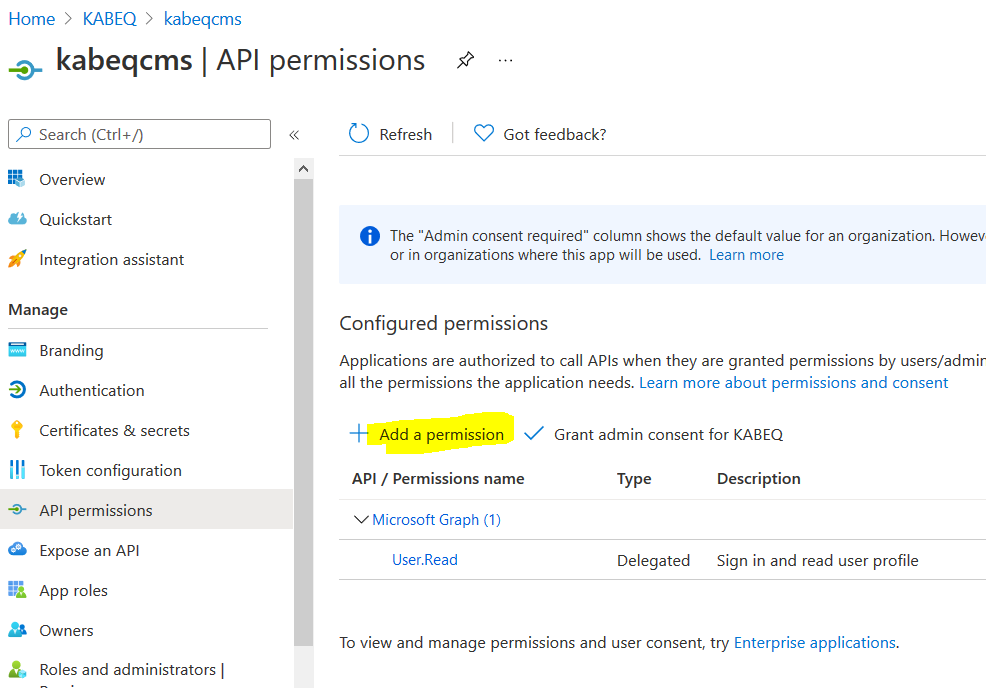Click the Quickstart cloud icon
The width and height of the screenshot is (986, 688).
[17, 220]
